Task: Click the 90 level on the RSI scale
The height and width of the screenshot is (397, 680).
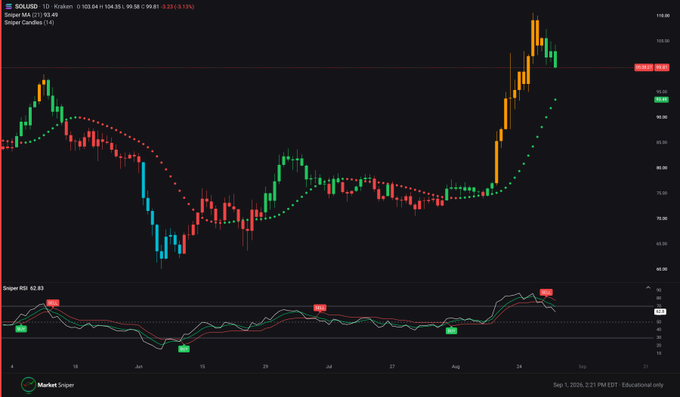Action: tap(659, 290)
